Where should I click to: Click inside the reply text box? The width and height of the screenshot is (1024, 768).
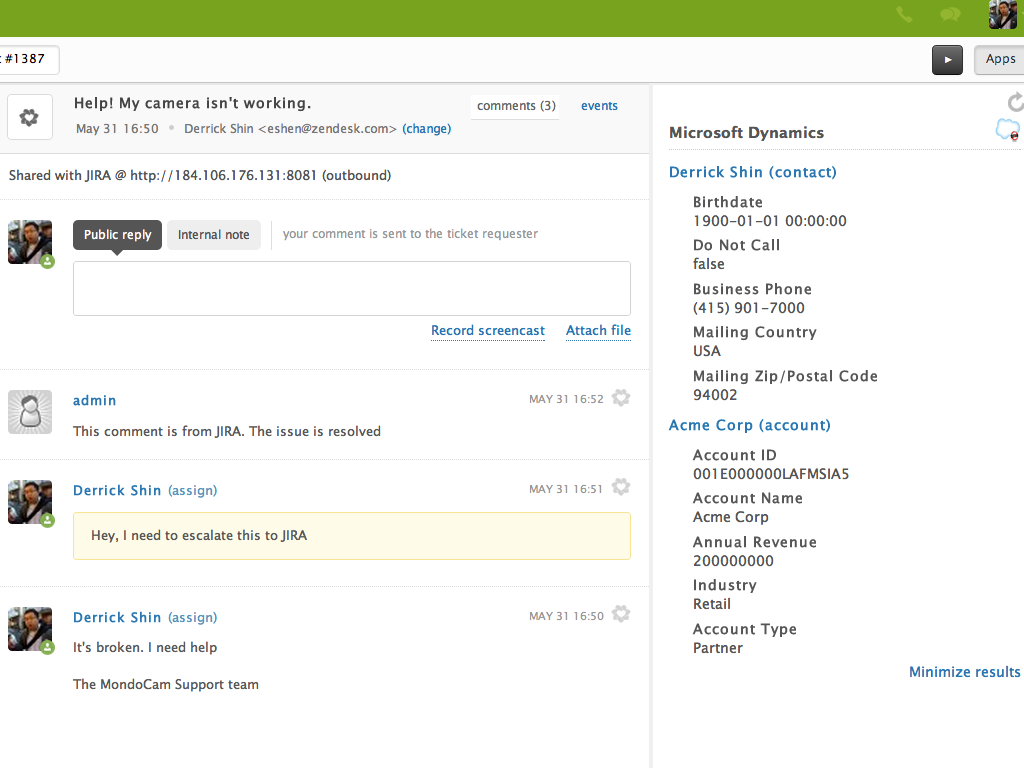(x=351, y=289)
